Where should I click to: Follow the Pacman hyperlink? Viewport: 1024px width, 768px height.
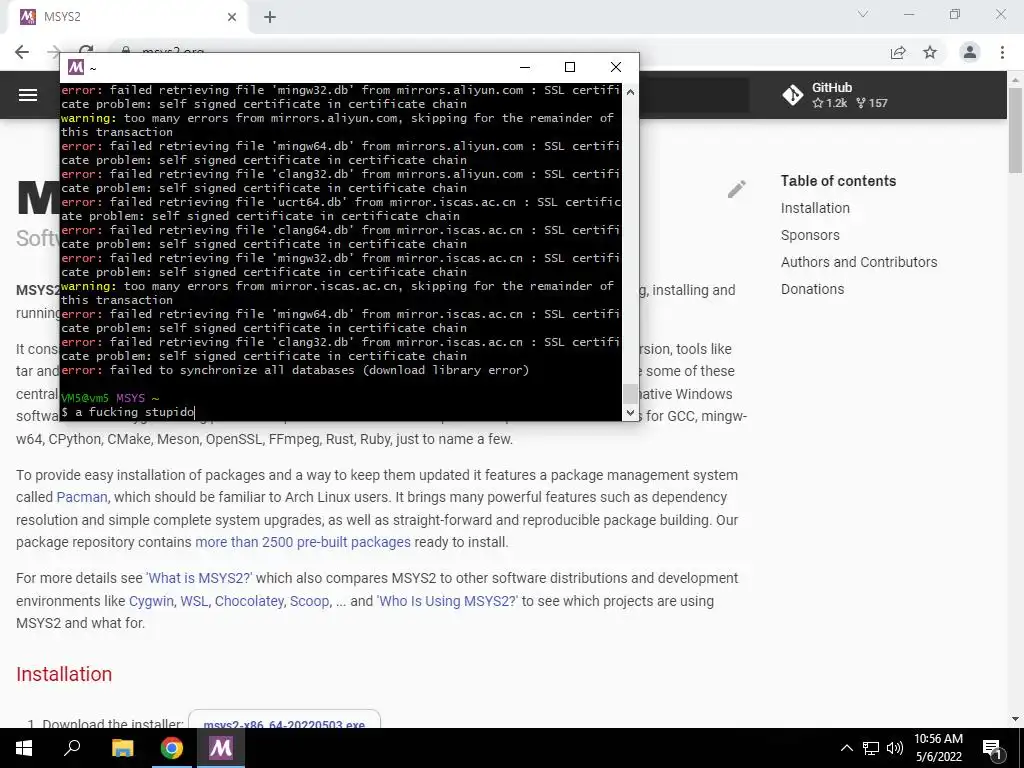[x=82, y=497]
